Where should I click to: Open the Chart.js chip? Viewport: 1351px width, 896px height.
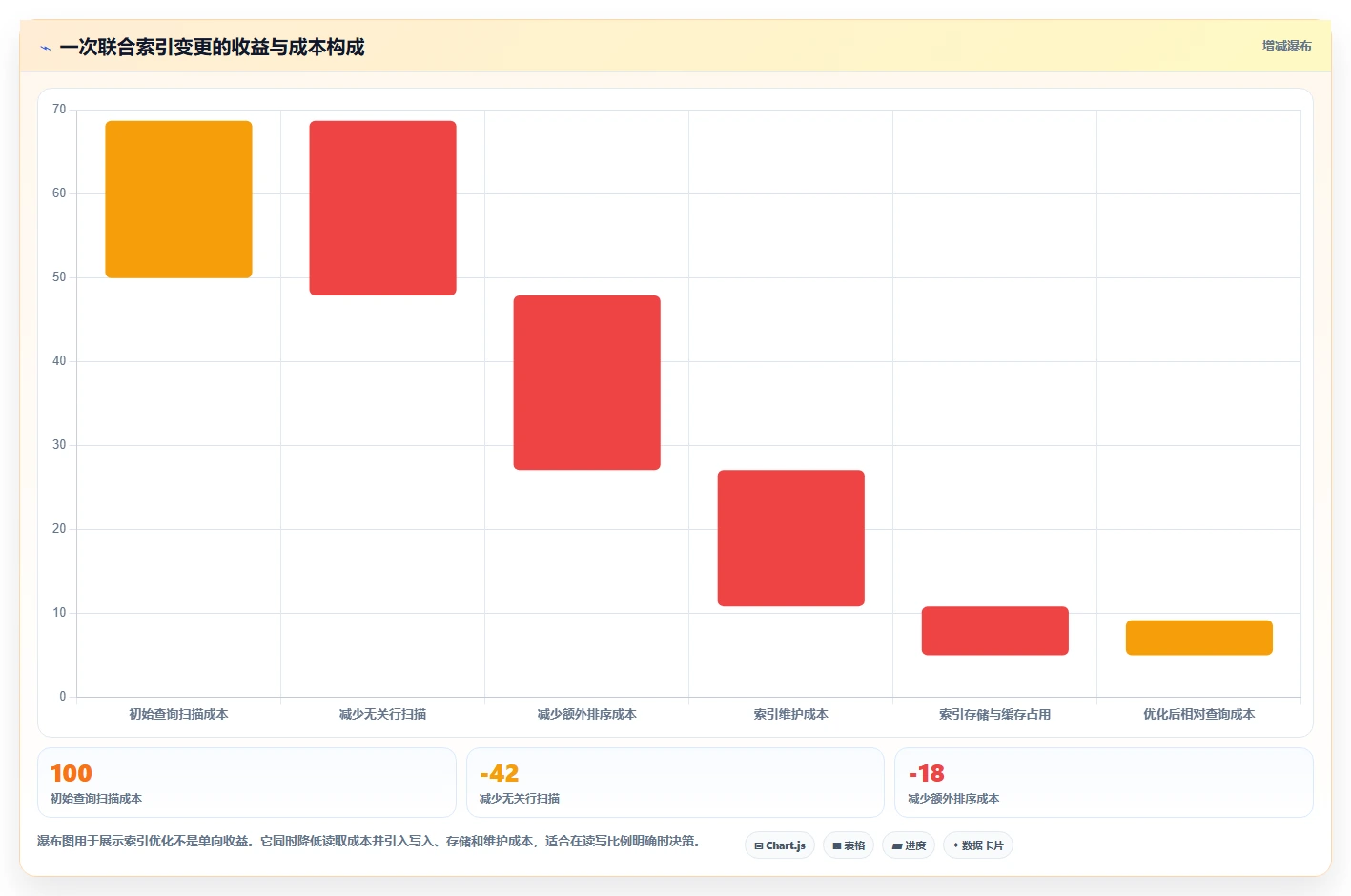click(x=780, y=845)
